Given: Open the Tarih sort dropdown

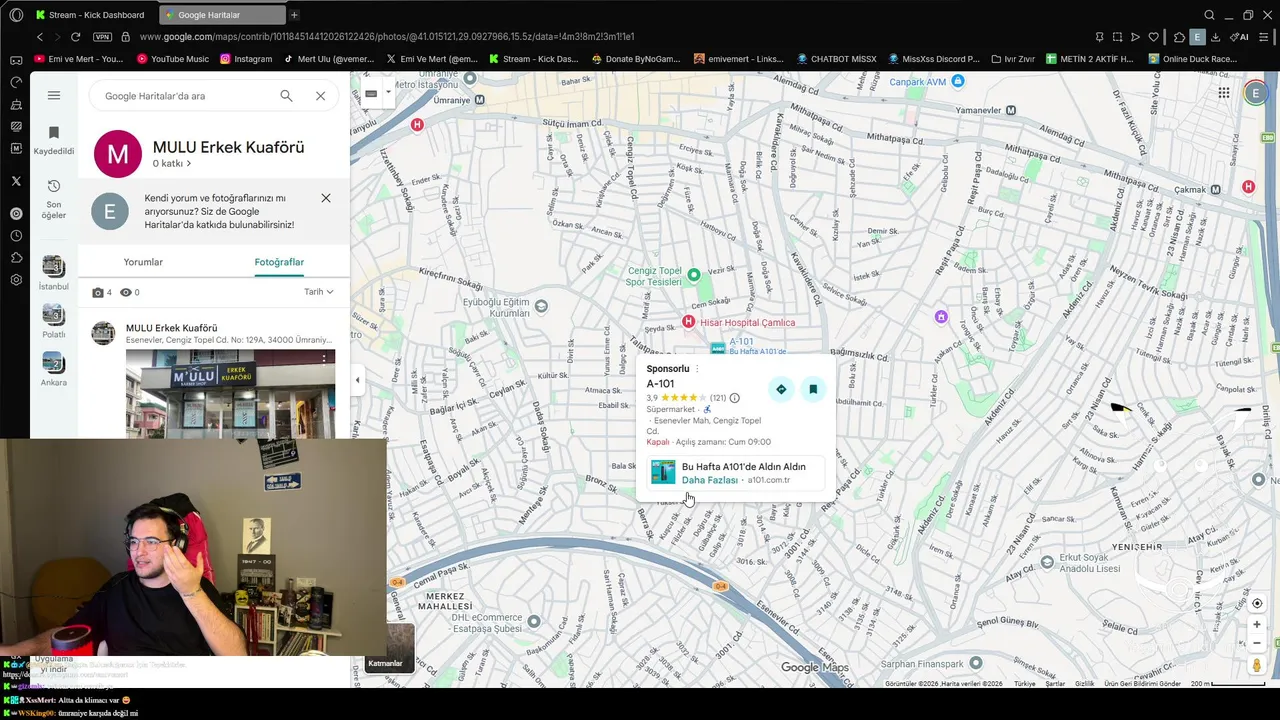Looking at the screenshot, I should [x=319, y=292].
